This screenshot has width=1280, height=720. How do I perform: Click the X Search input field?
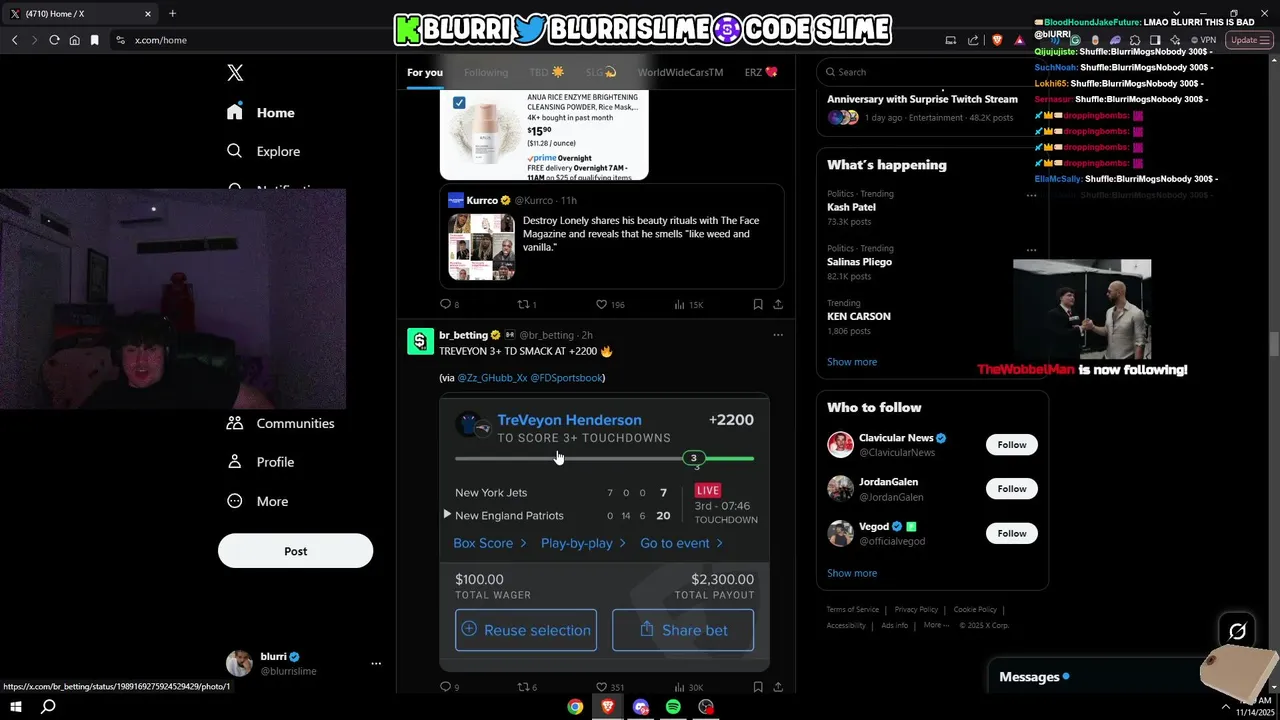coord(932,72)
